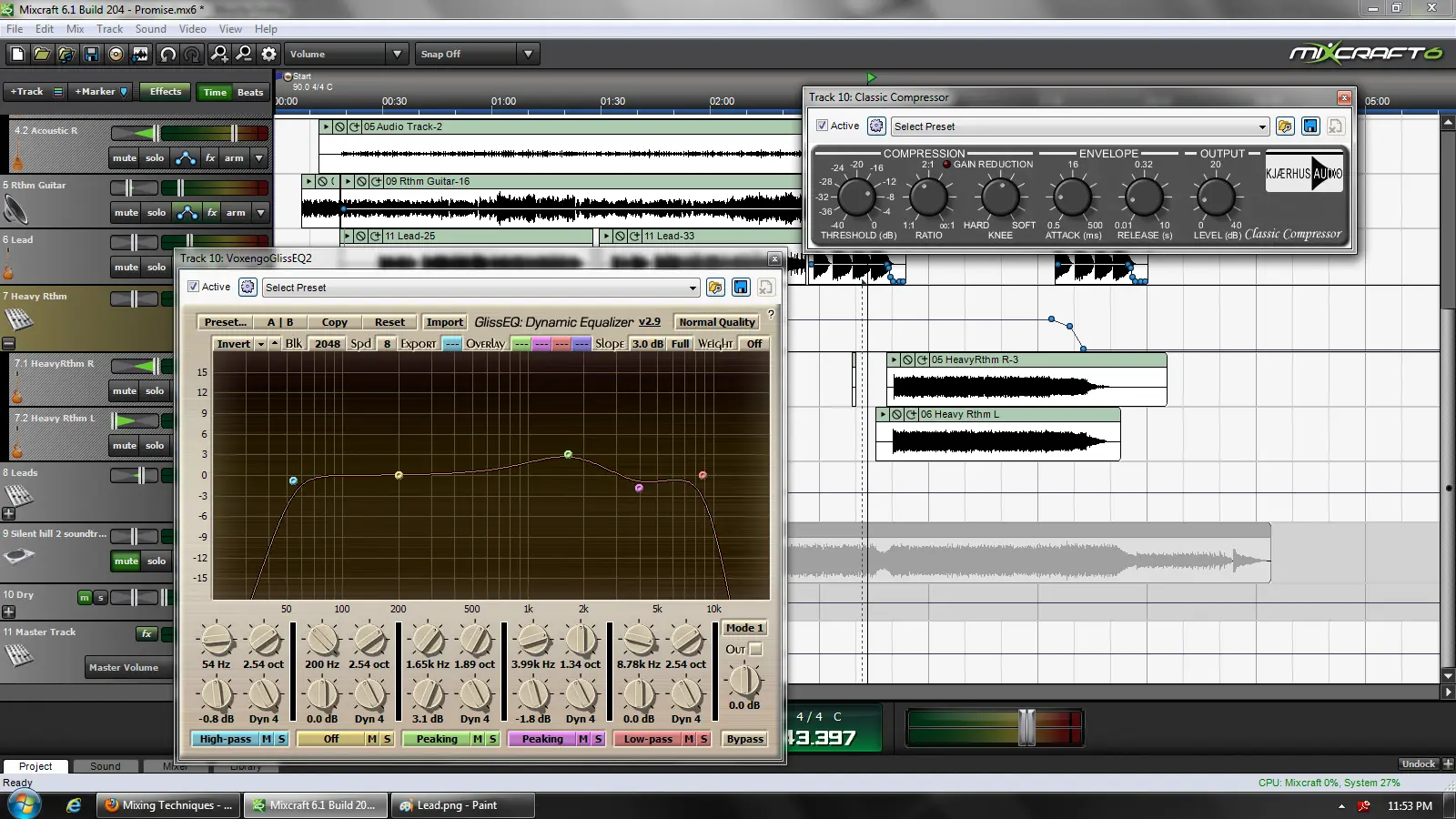Toggle the small m mute on 10 Dry
This screenshot has width=1456, height=819.
(85, 597)
